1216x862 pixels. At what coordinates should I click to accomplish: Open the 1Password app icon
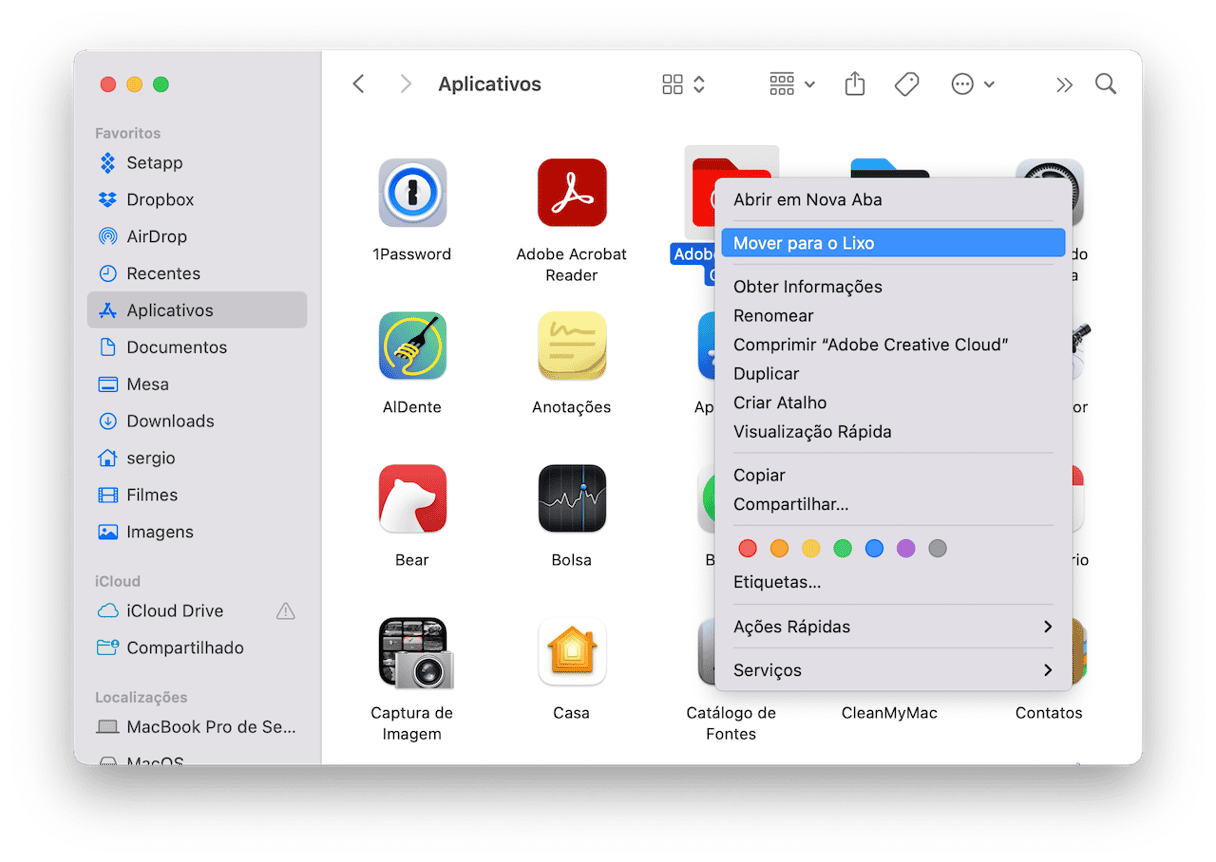click(x=412, y=192)
